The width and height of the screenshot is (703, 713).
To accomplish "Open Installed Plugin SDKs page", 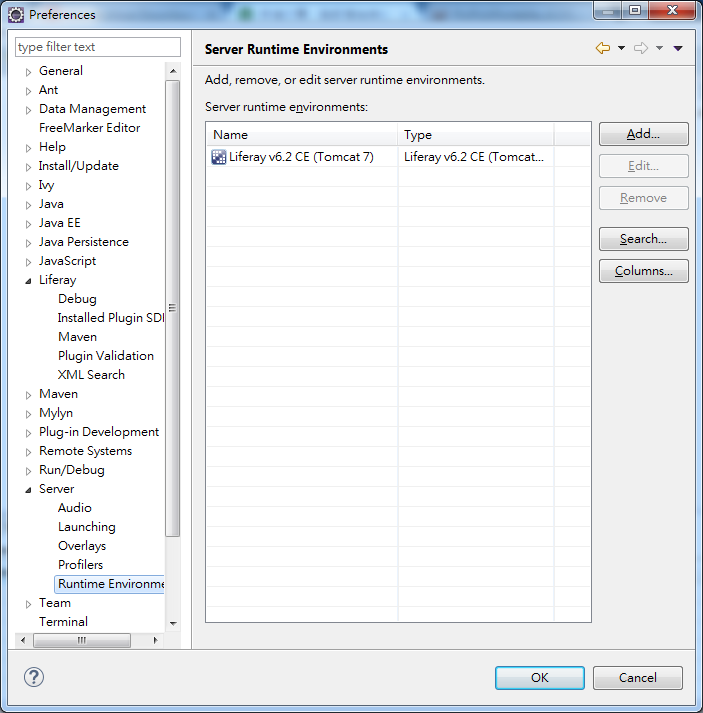I will pos(110,318).
